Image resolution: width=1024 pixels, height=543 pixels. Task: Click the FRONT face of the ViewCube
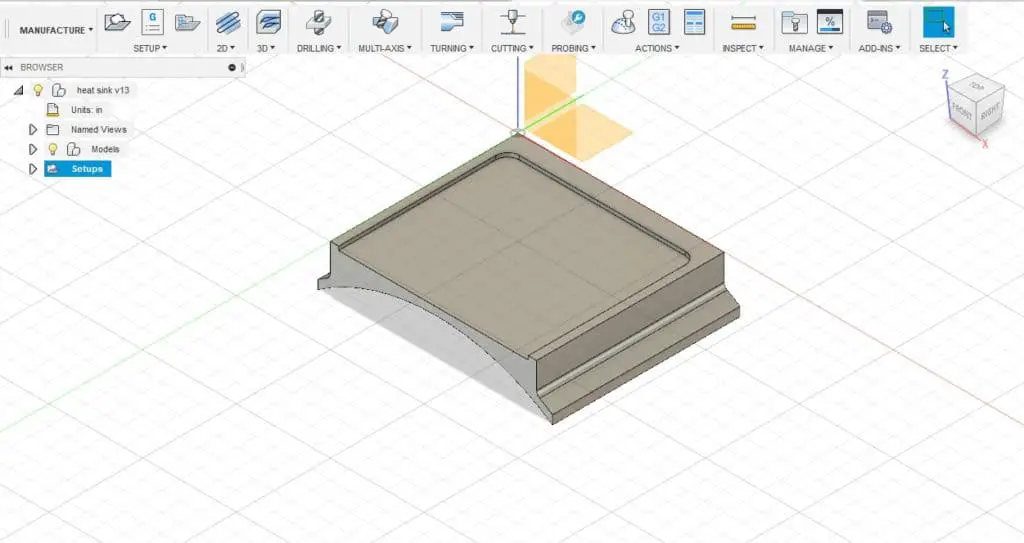click(x=962, y=110)
